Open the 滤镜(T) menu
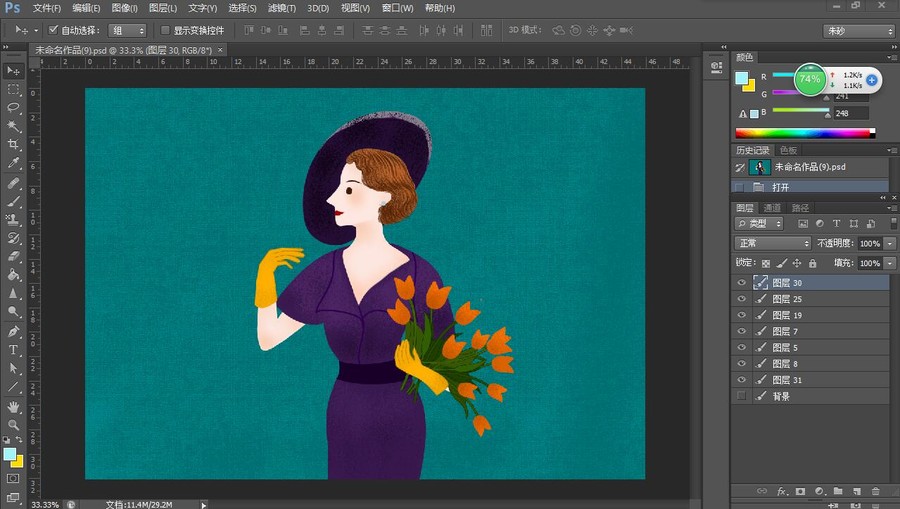900x509 pixels. tap(282, 8)
